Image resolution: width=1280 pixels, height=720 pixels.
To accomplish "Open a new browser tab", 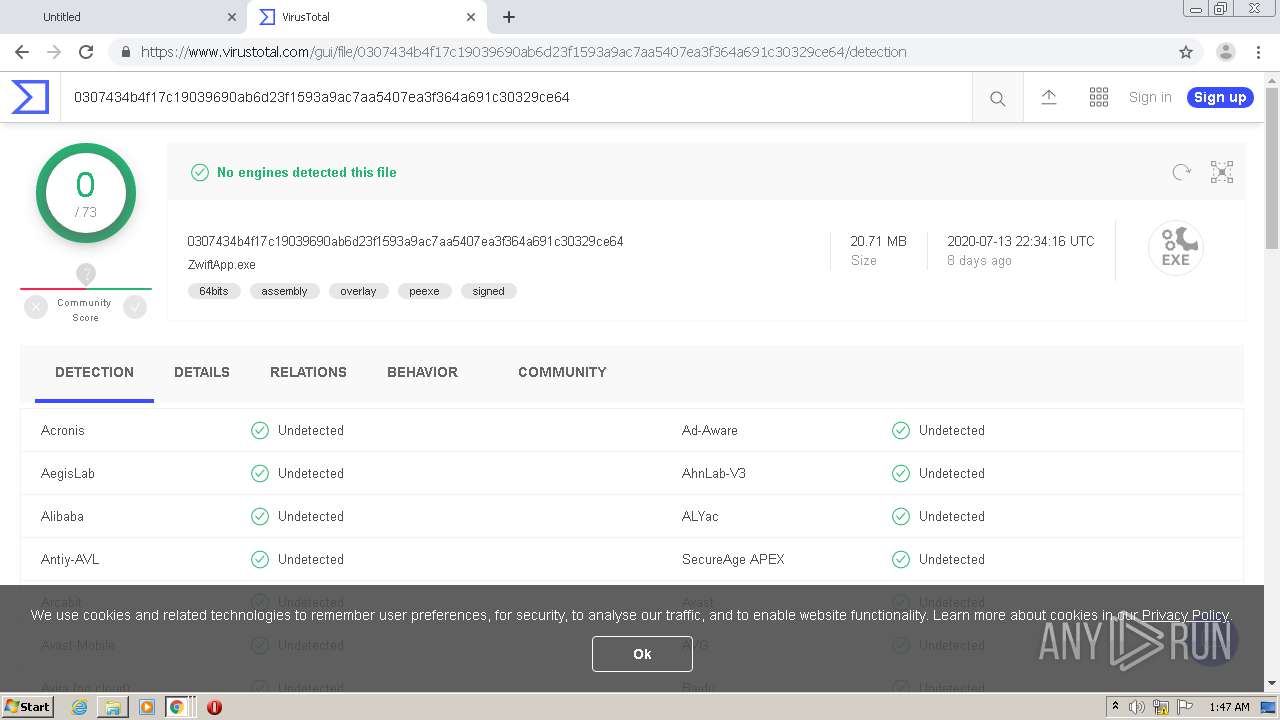I will pyautogui.click(x=509, y=17).
